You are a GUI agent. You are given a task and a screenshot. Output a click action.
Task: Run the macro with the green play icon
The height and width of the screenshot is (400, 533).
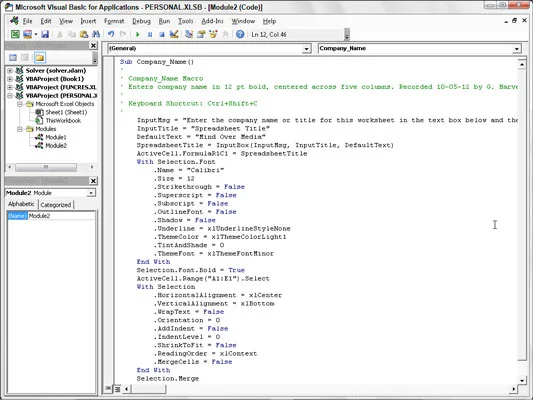138,34
